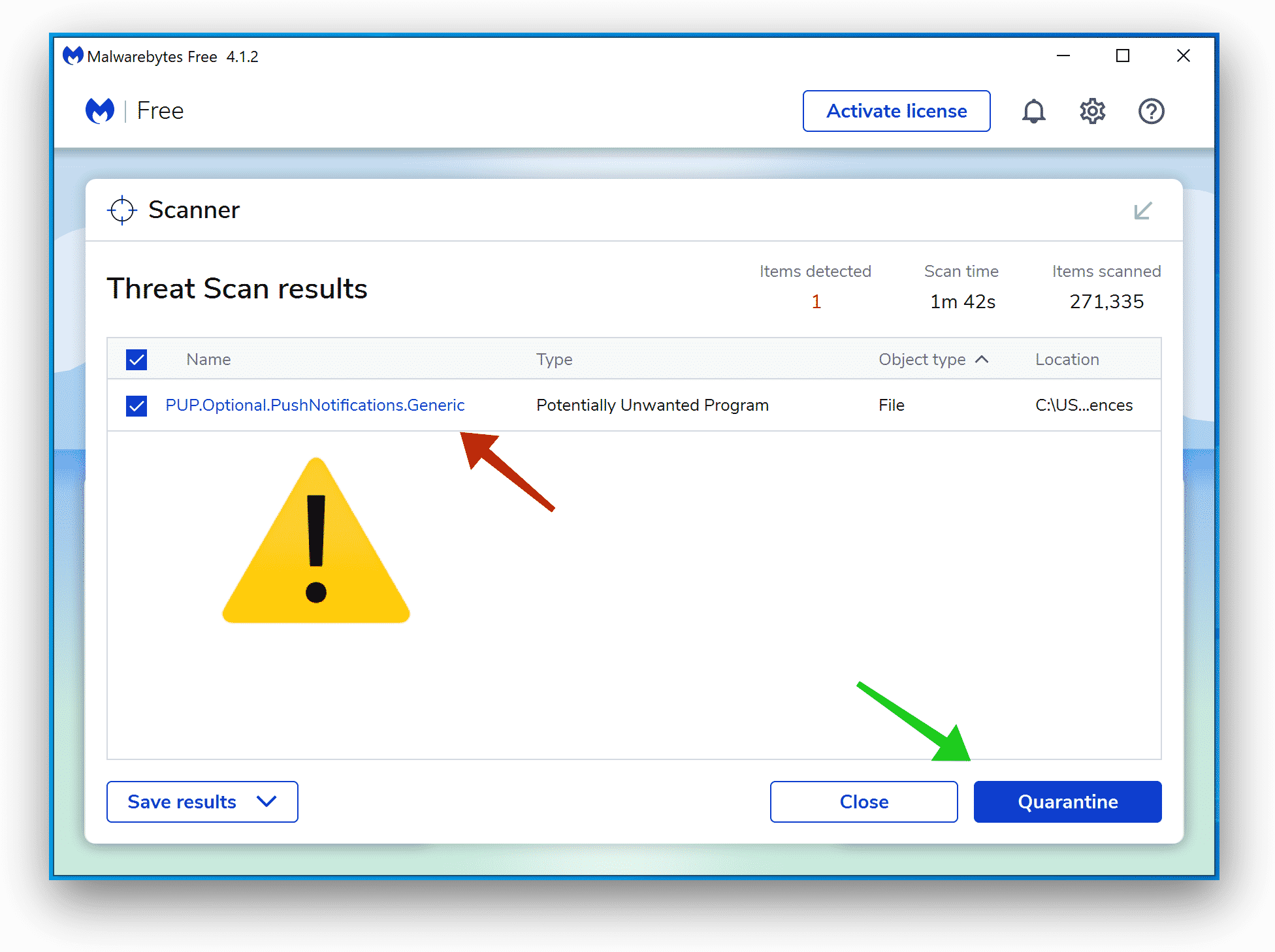Viewport: 1275px width, 952px height.
Task: Uncheck the PUP.Optional.PushNotifications.Generic checkbox
Action: tap(137, 405)
